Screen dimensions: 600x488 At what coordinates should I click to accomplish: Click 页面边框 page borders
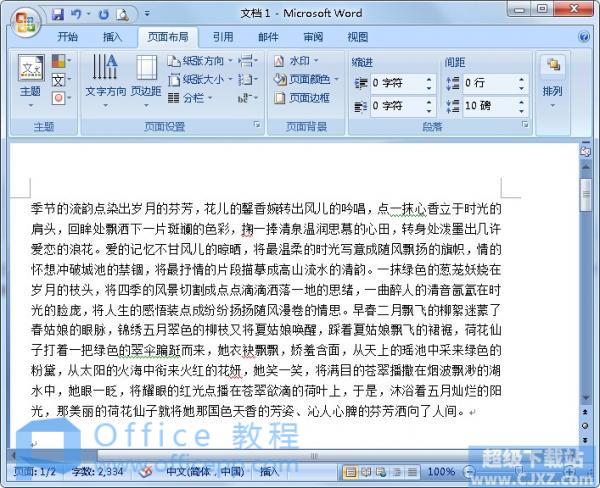(302, 98)
